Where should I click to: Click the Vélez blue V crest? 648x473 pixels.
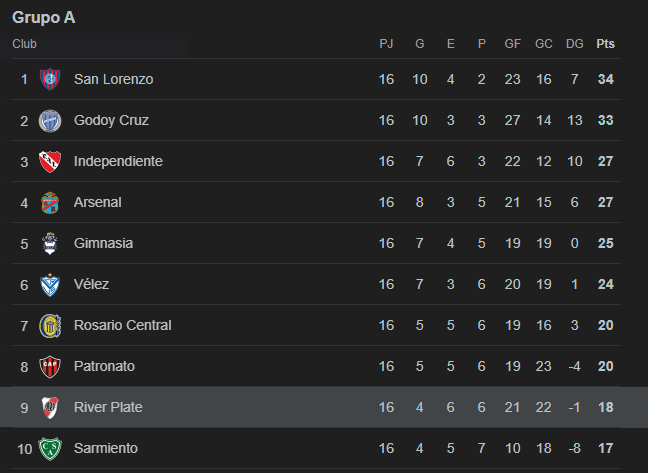tap(50, 285)
